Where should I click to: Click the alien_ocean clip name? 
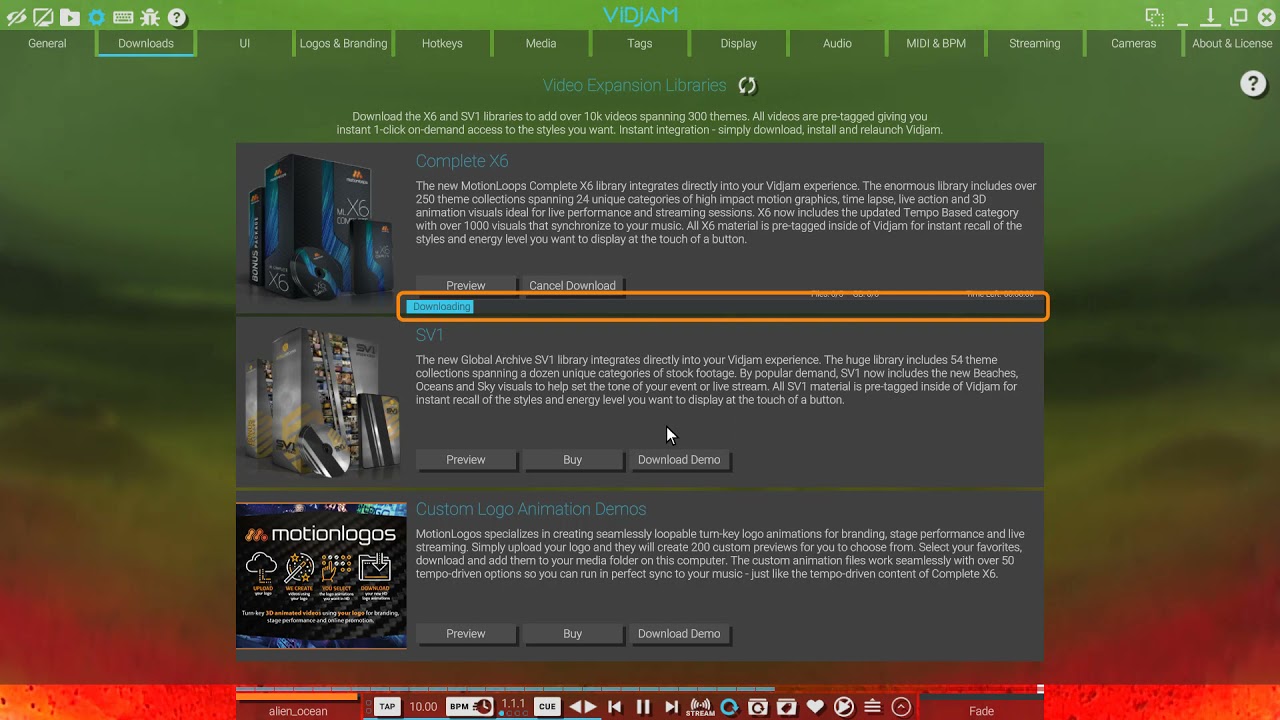tap(298, 711)
